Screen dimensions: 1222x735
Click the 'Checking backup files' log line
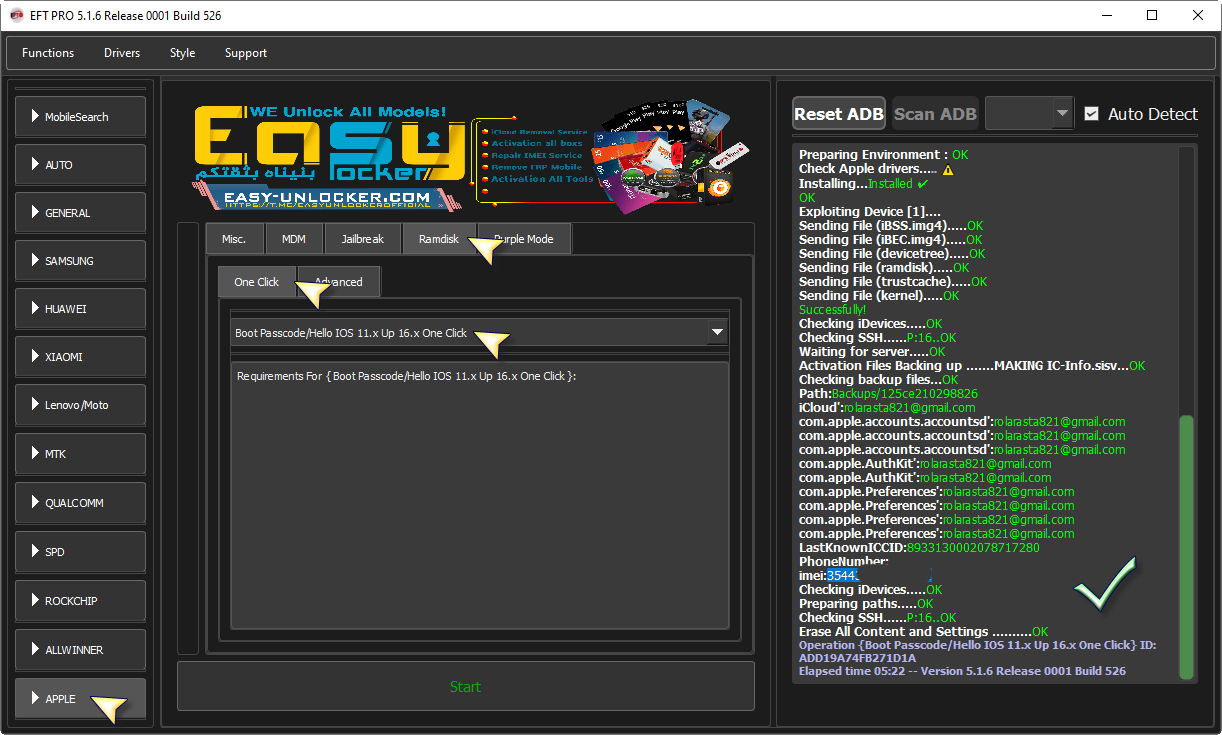tap(878, 380)
